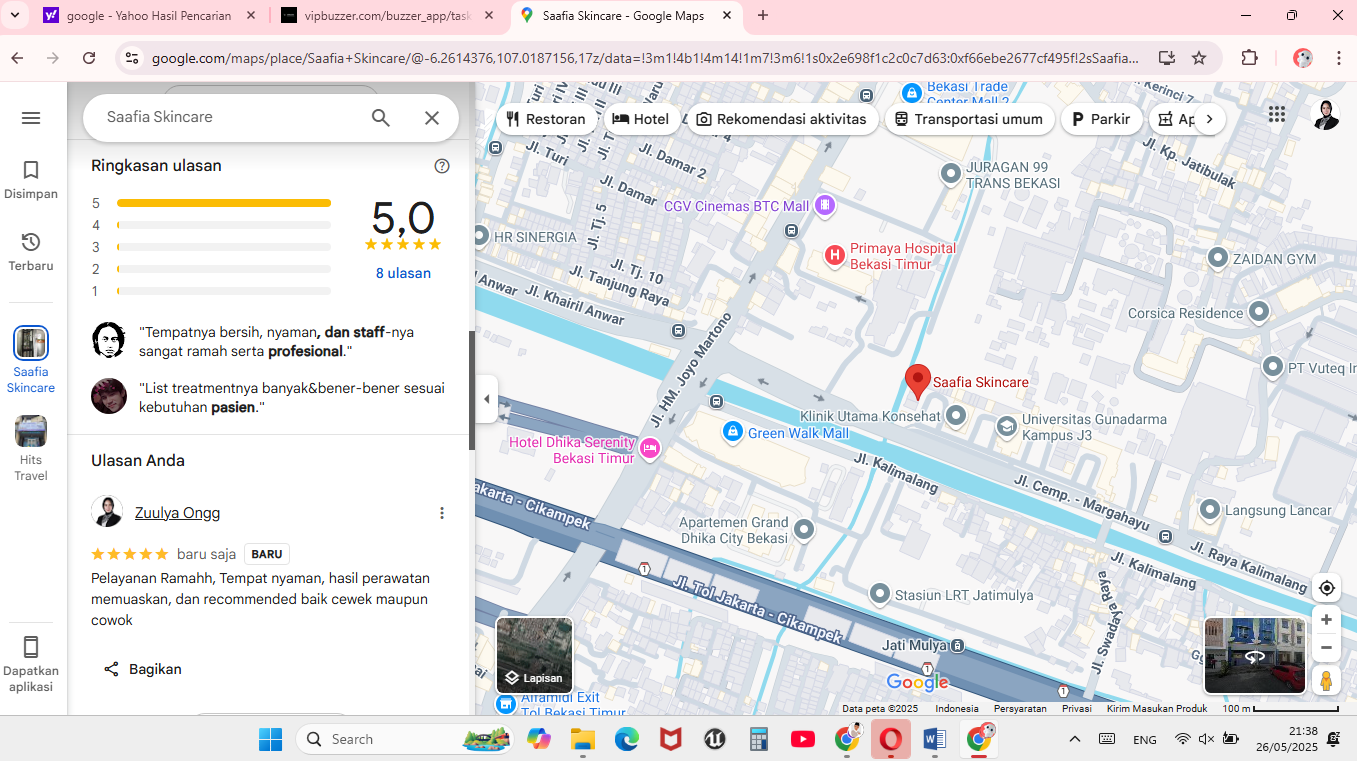1357x761 pixels.
Task: Open Terbaru recent history
Action: coord(31,252)
